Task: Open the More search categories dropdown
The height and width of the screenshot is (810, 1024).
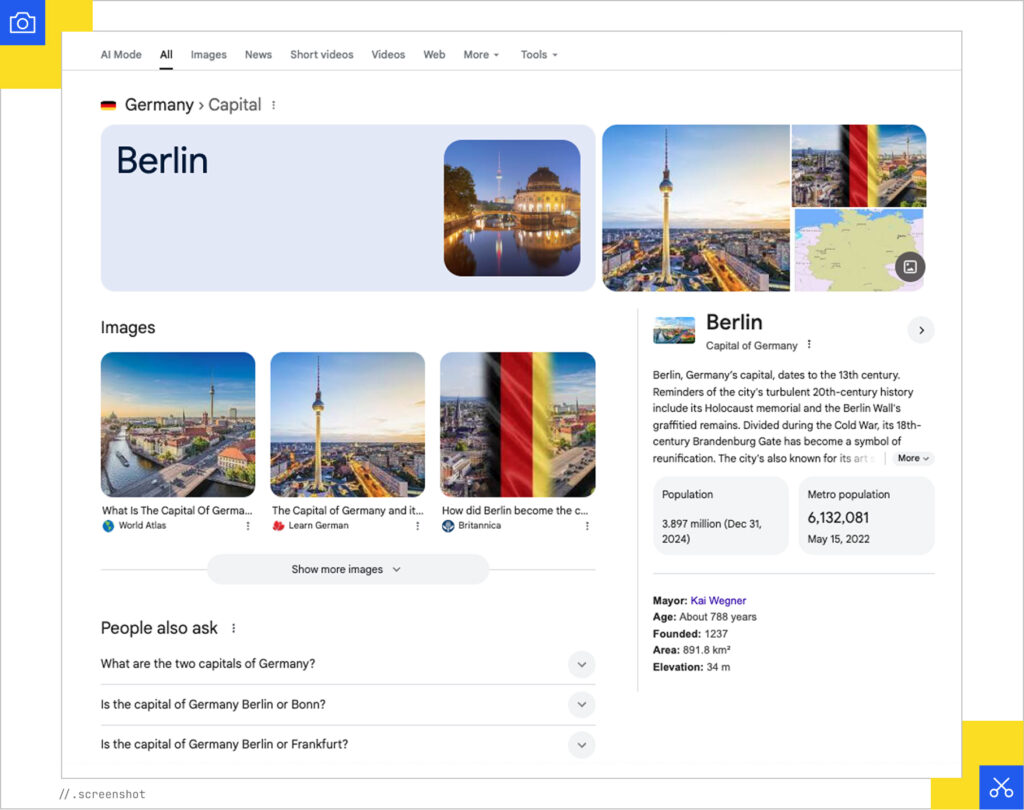Action: point(481,55)
